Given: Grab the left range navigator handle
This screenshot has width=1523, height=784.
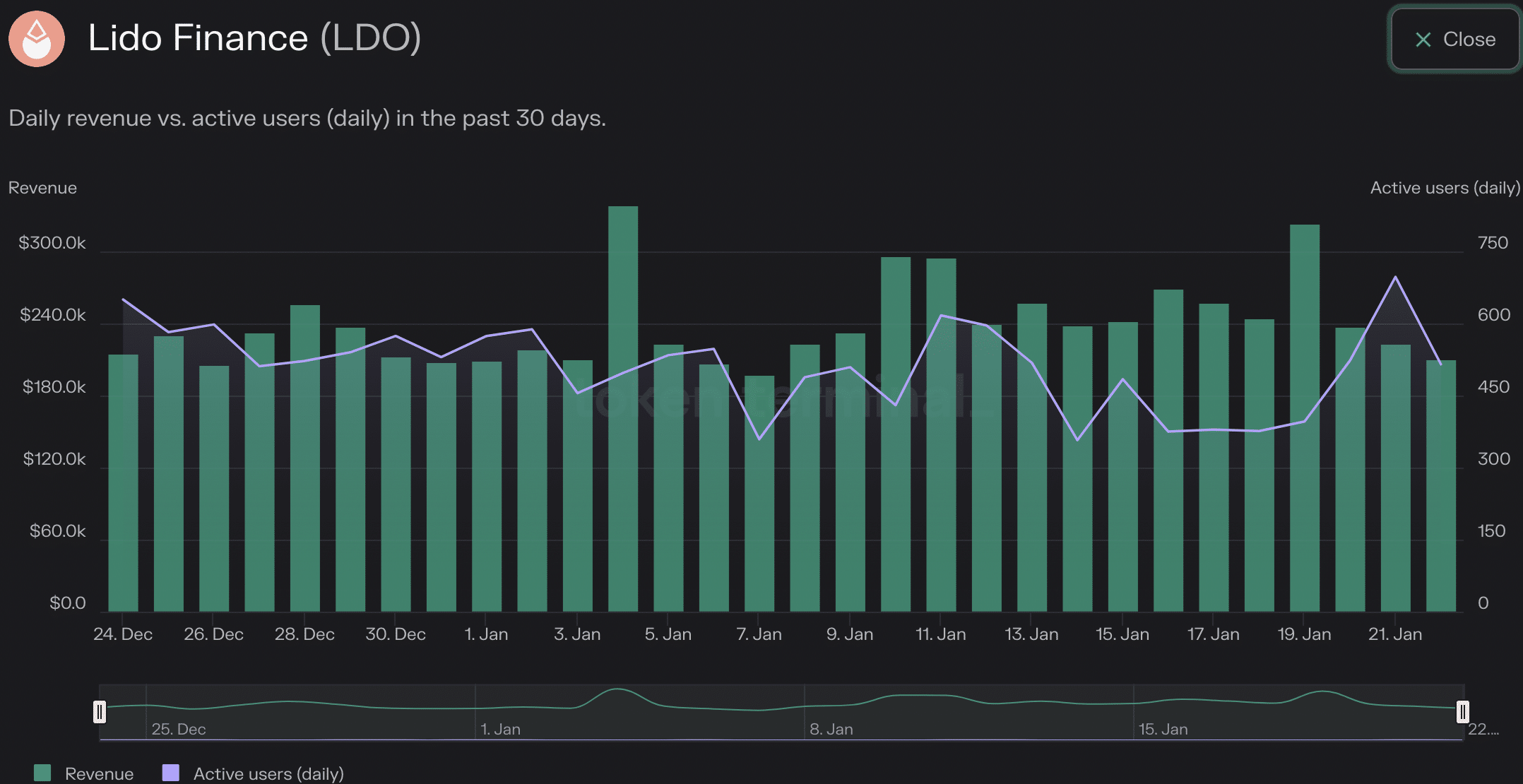Looking at the screenshot, I should point(100,712).
